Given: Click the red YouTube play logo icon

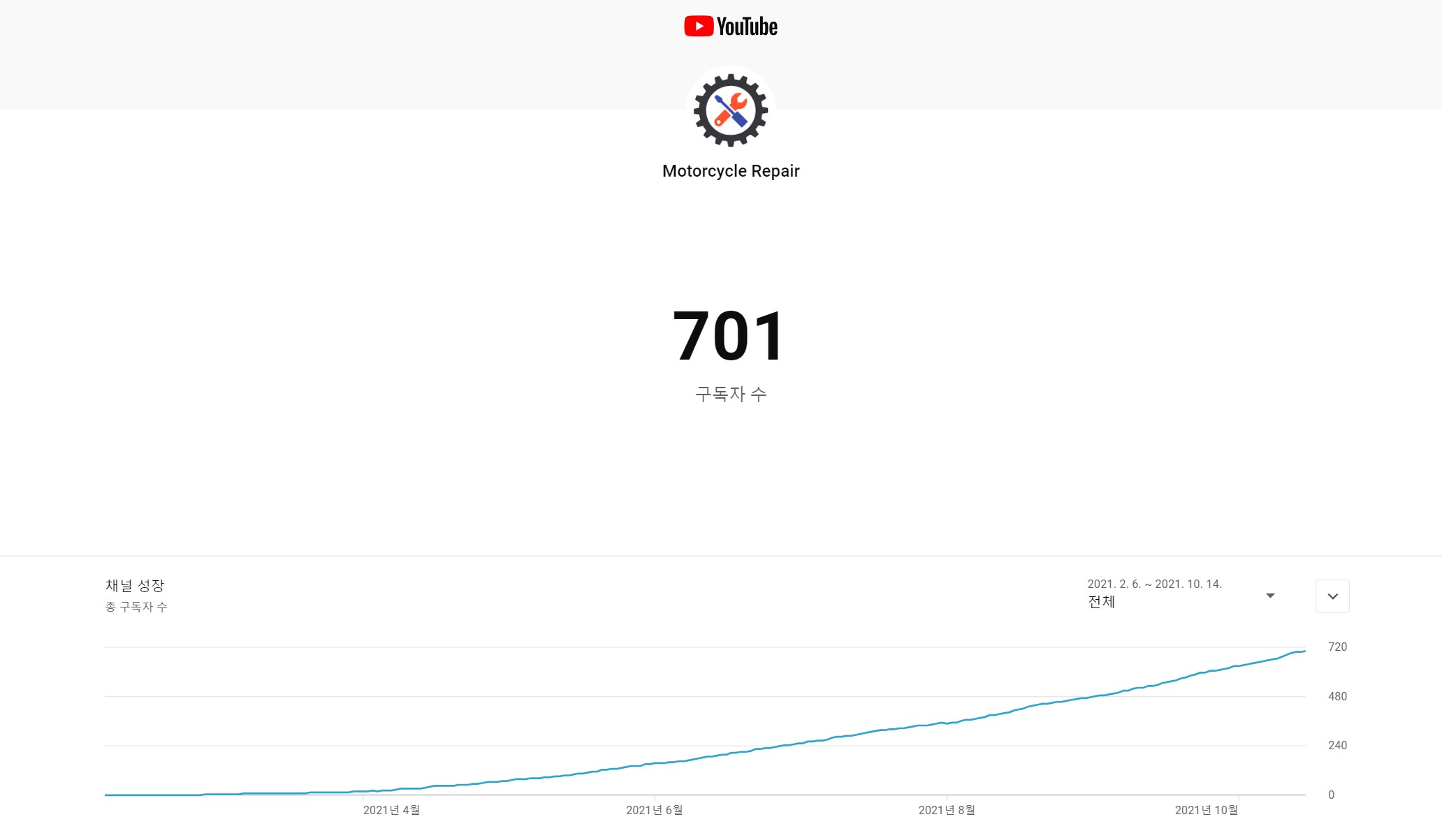Looking at the screenshot, I should (x=698, y=27).
